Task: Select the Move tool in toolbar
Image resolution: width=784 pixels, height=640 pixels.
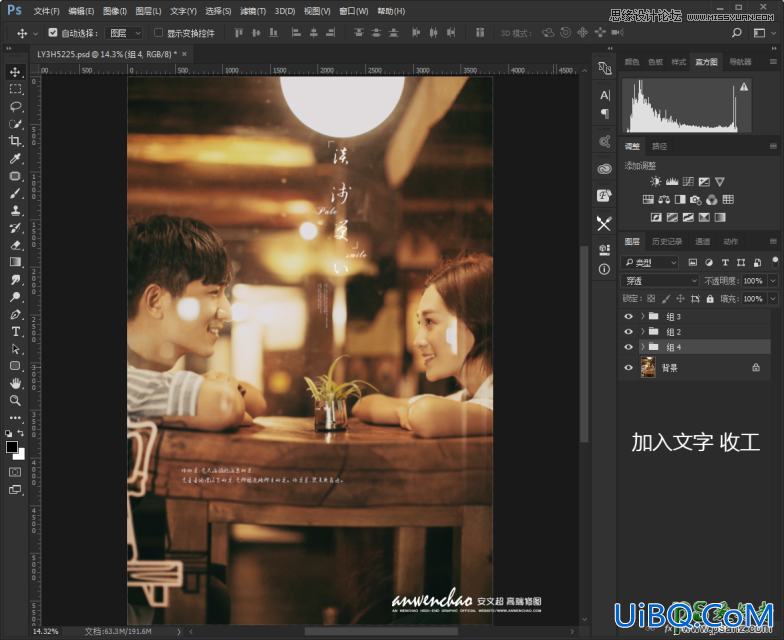Action: point(15,72)
